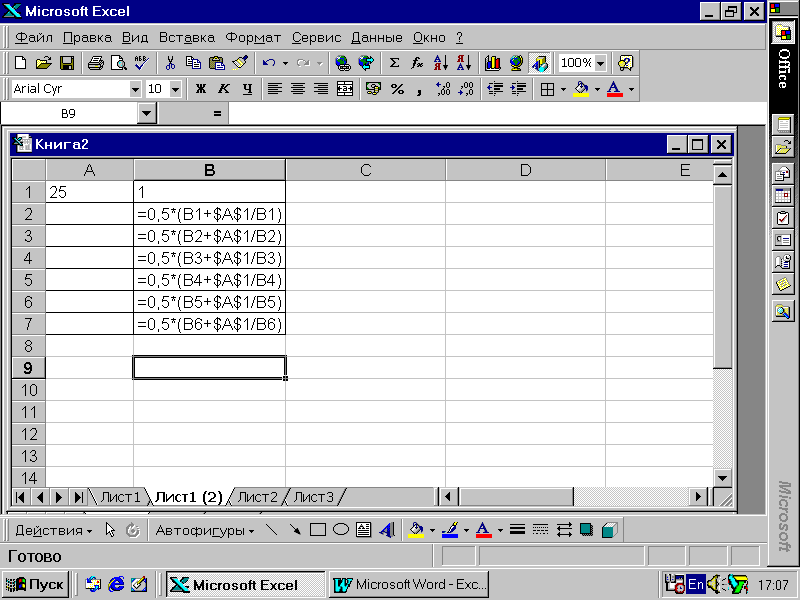Expand the fill color dropdown arrow in formatting toolbar
The image size is (800, 600).
597,89
